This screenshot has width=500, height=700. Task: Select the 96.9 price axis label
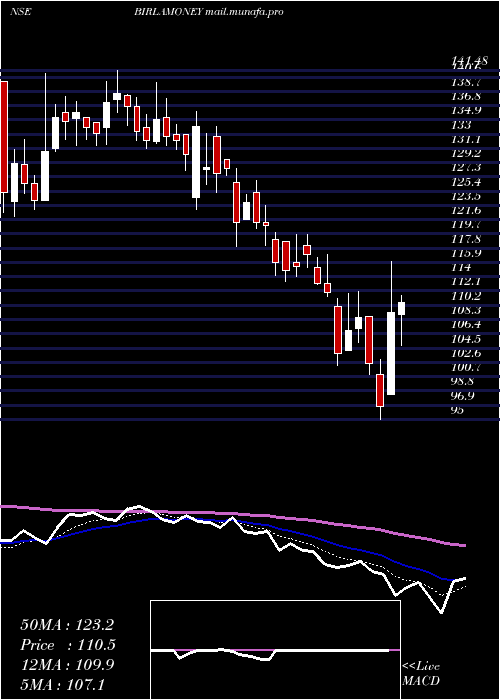point(463,396)
